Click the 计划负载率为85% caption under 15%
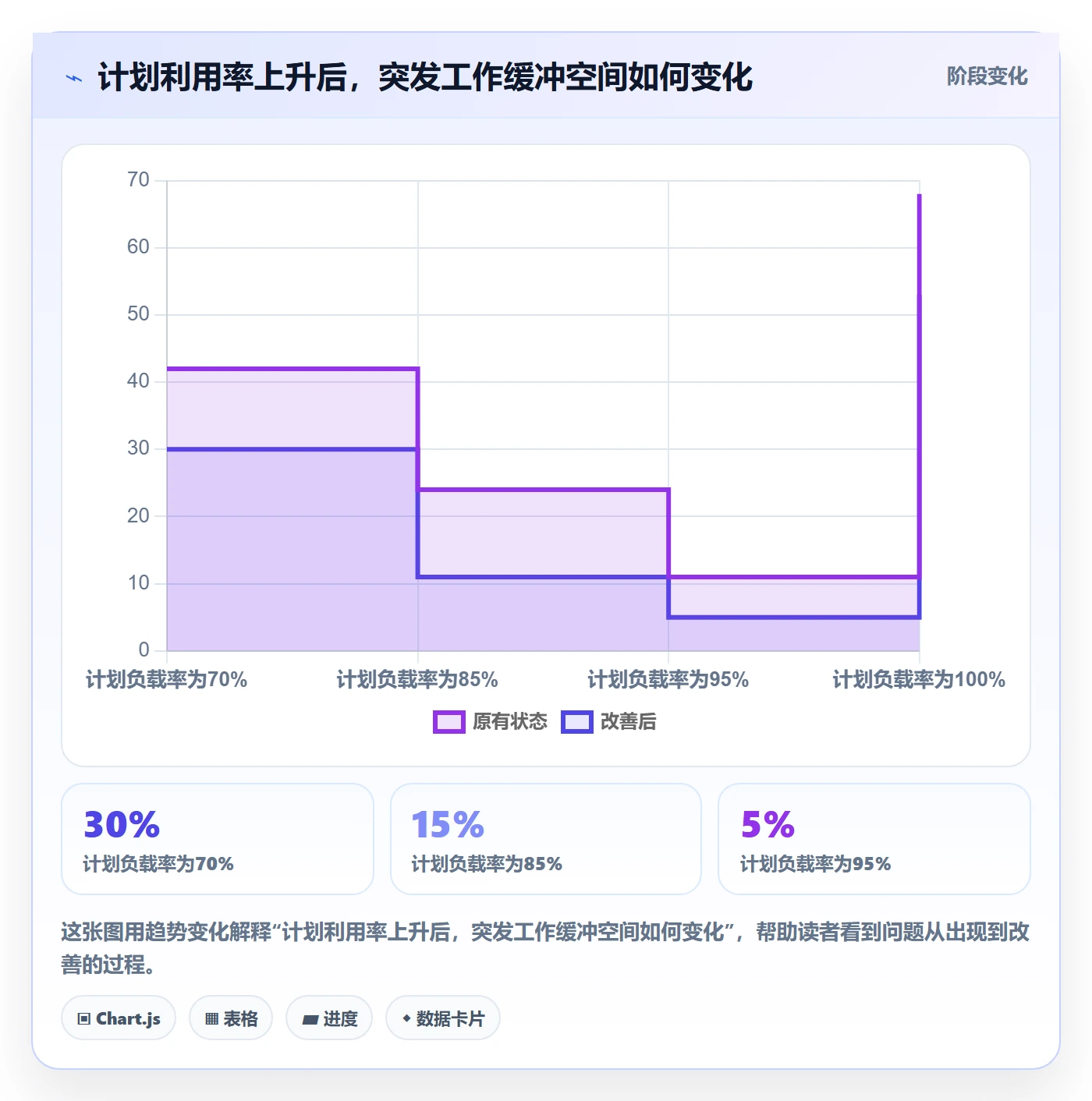The image size is (1092, 1101). [x=487, y=864]
